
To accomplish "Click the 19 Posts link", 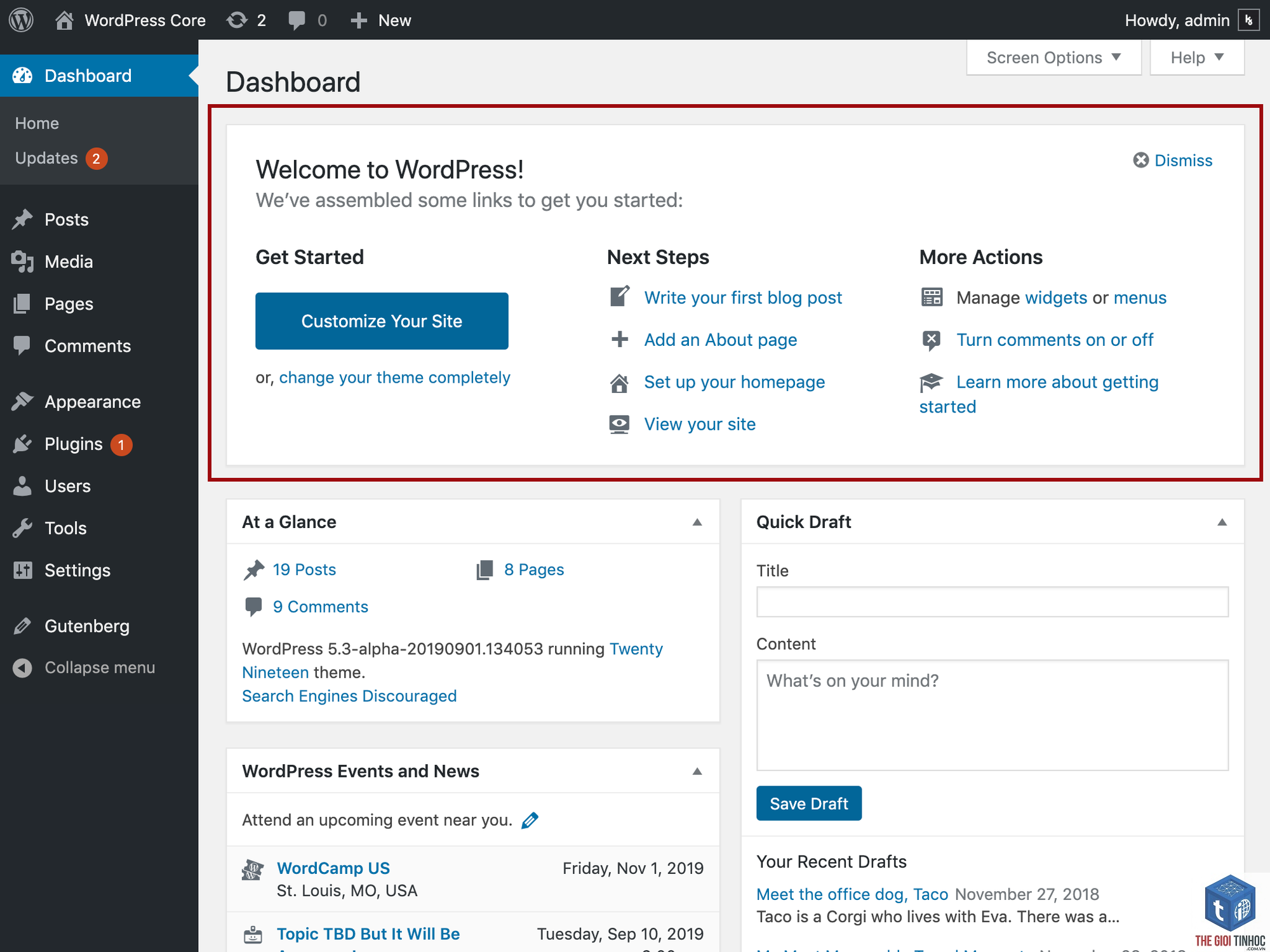I will [x=304, y=570].
